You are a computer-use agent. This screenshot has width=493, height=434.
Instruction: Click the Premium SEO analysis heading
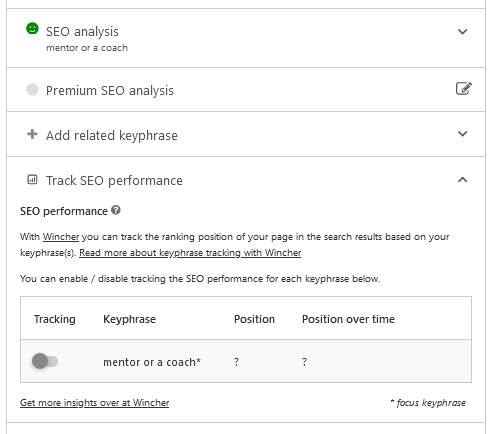point(110,91)
